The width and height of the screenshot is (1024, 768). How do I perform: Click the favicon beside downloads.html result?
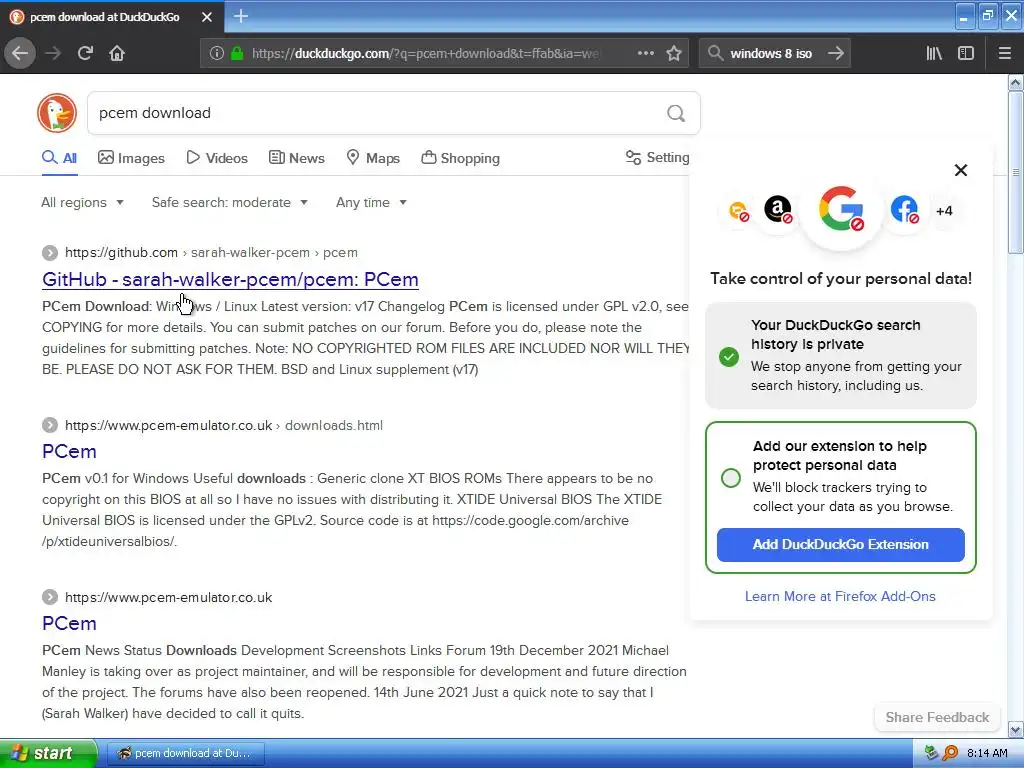(x=50, y=425)
